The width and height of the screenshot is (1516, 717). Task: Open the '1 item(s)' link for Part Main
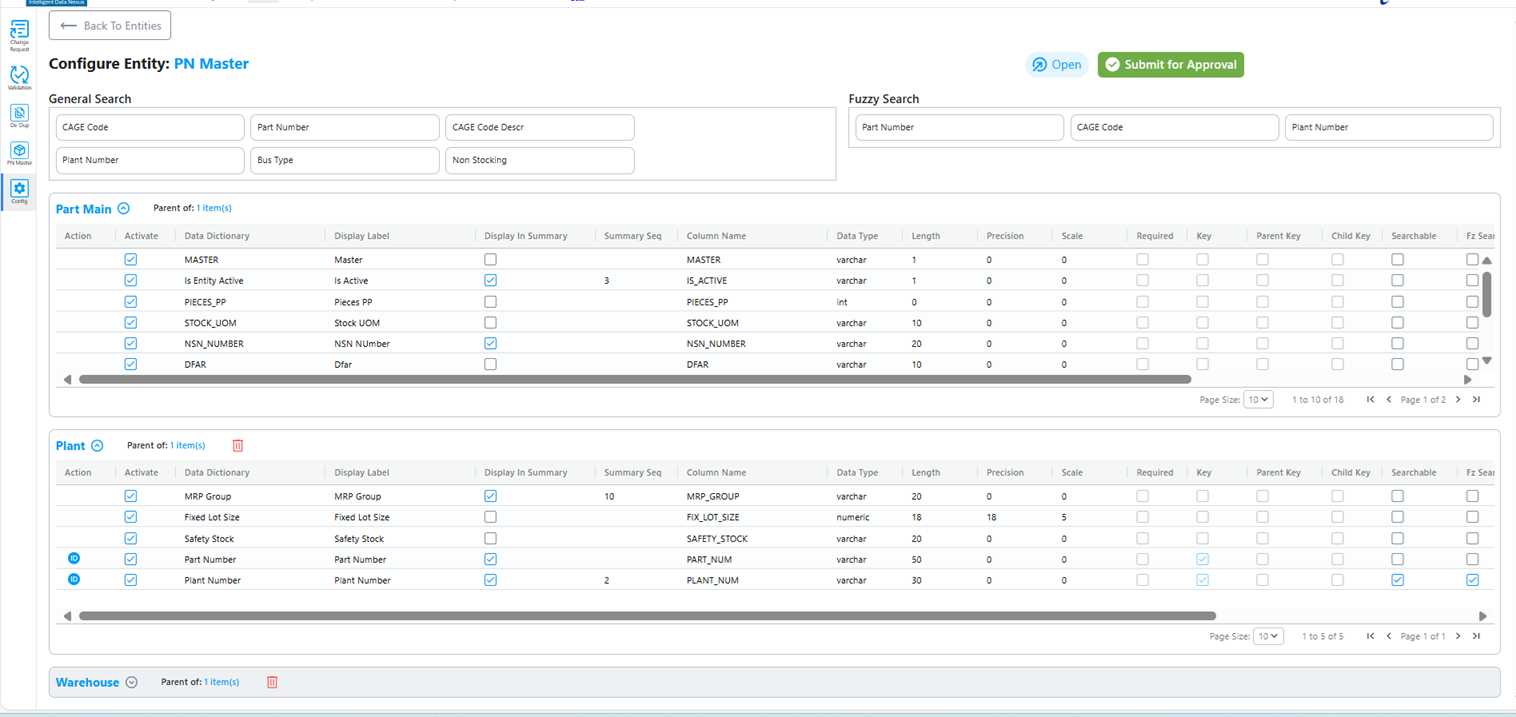point(213,208)
